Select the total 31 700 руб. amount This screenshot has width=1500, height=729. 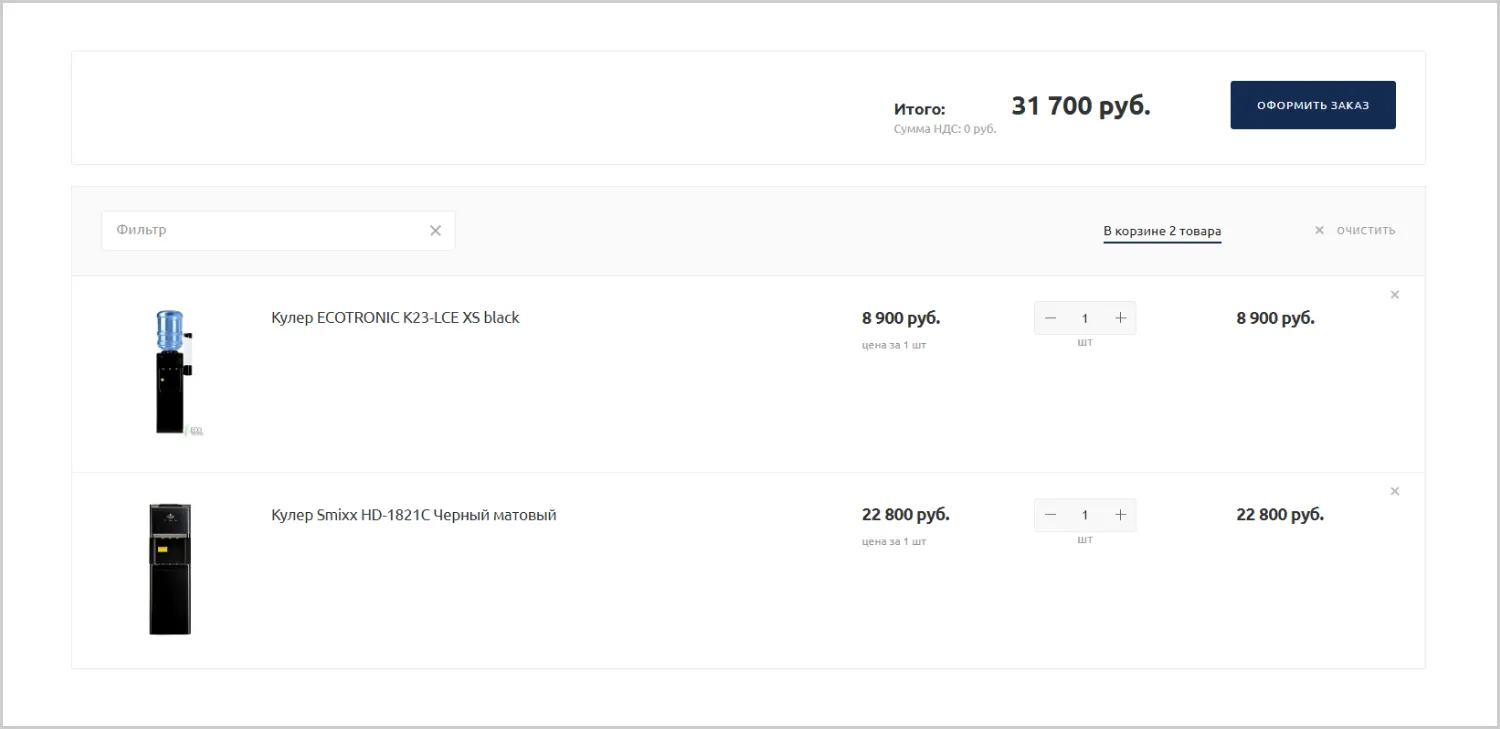(x=1081, y=105)
